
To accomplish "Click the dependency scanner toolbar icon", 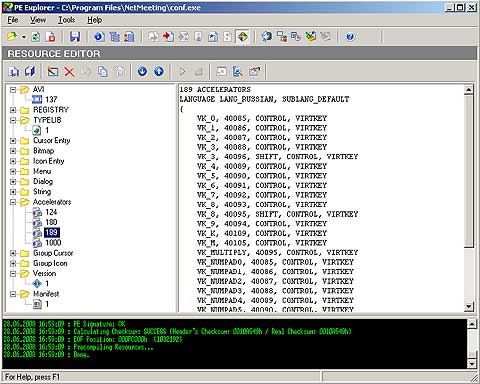I will coord(282,37).
